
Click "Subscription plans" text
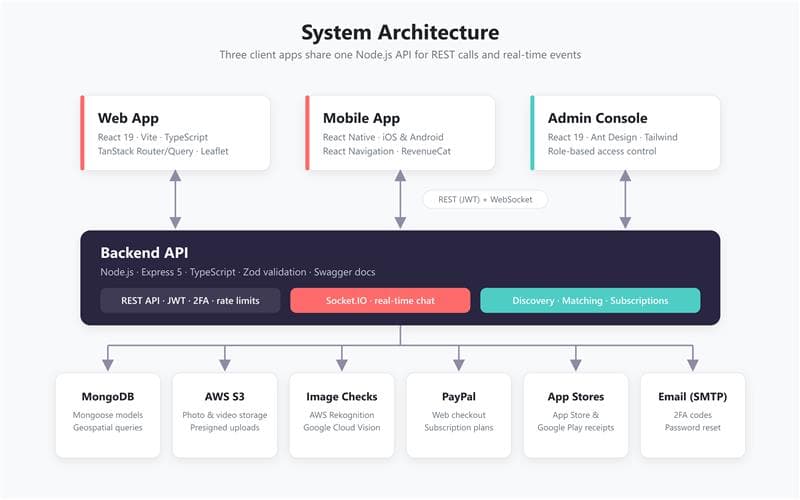(459, 428)
